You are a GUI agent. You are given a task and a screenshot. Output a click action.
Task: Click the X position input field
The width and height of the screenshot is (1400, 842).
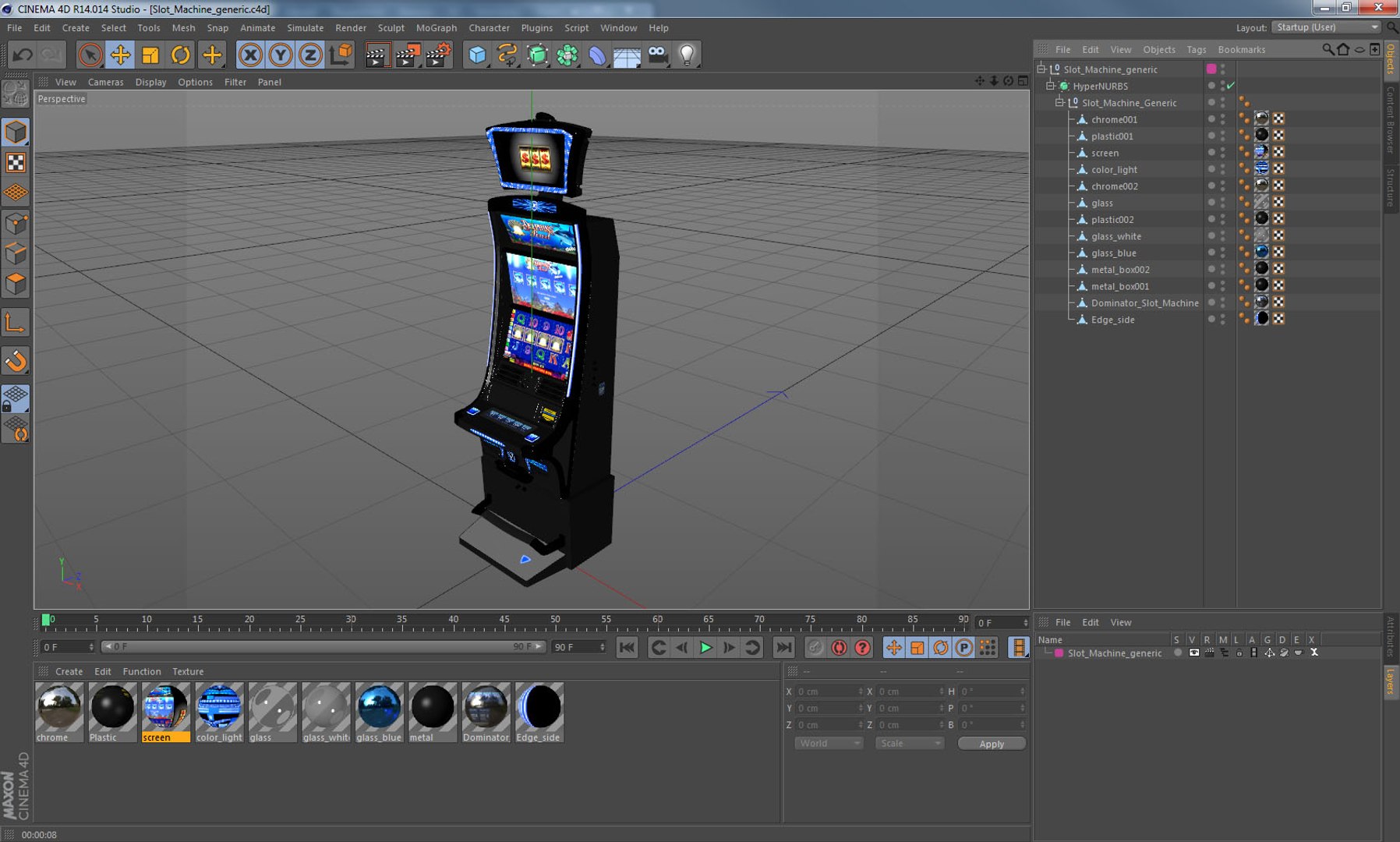[829, 692]
